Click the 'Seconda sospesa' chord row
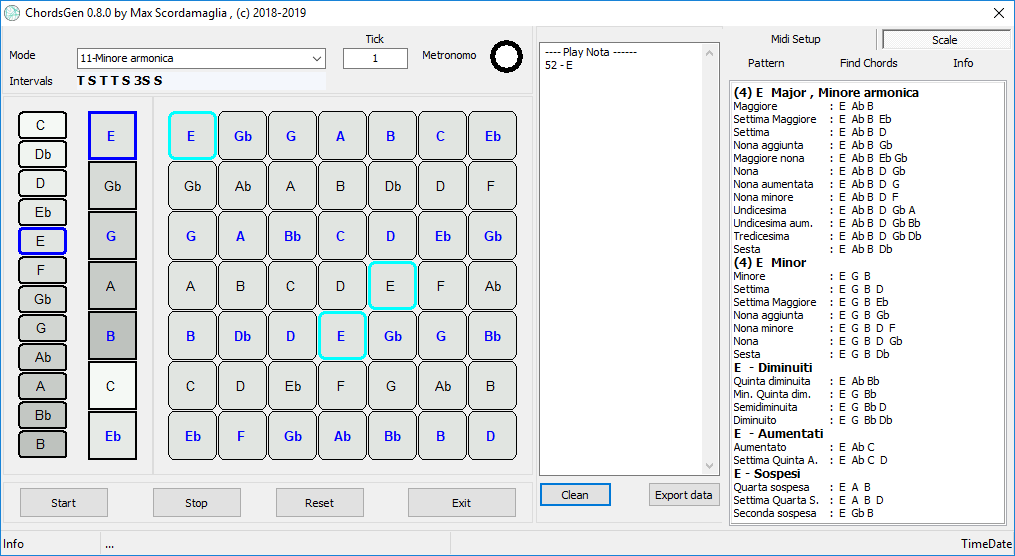 (803, 513)
